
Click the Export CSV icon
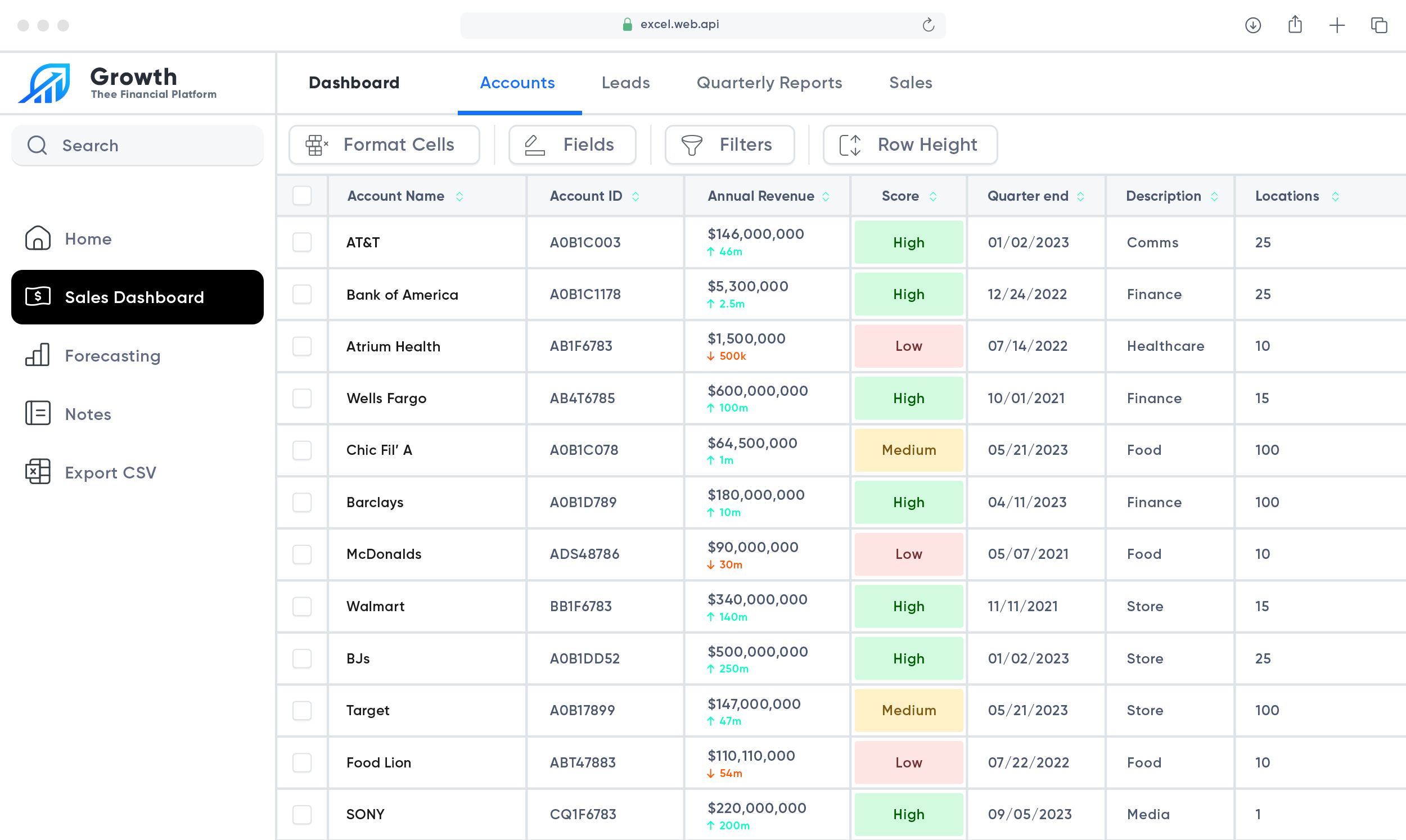(37, 471)
